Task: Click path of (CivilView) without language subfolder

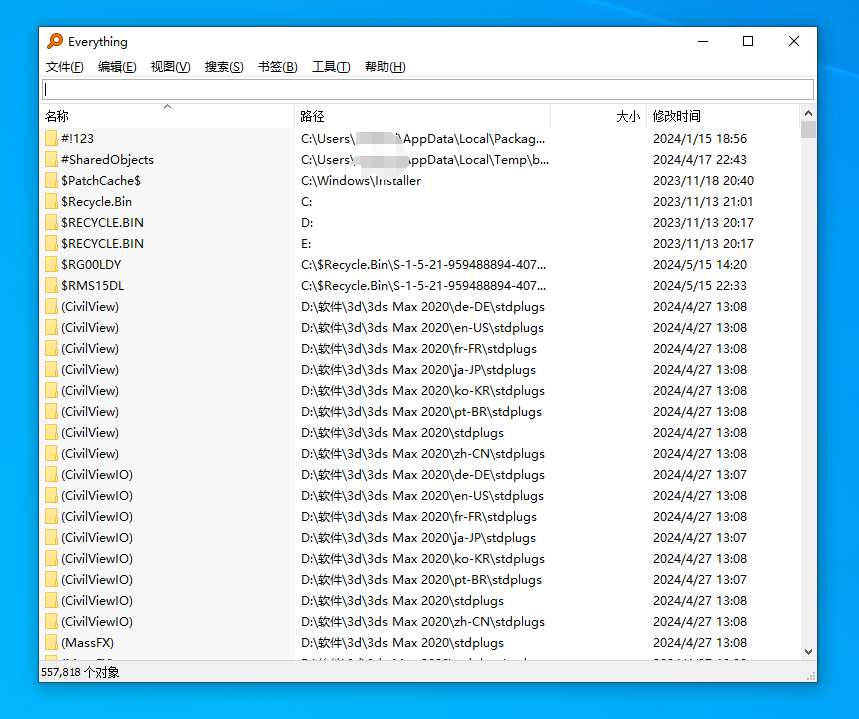Action: point(402,432)
